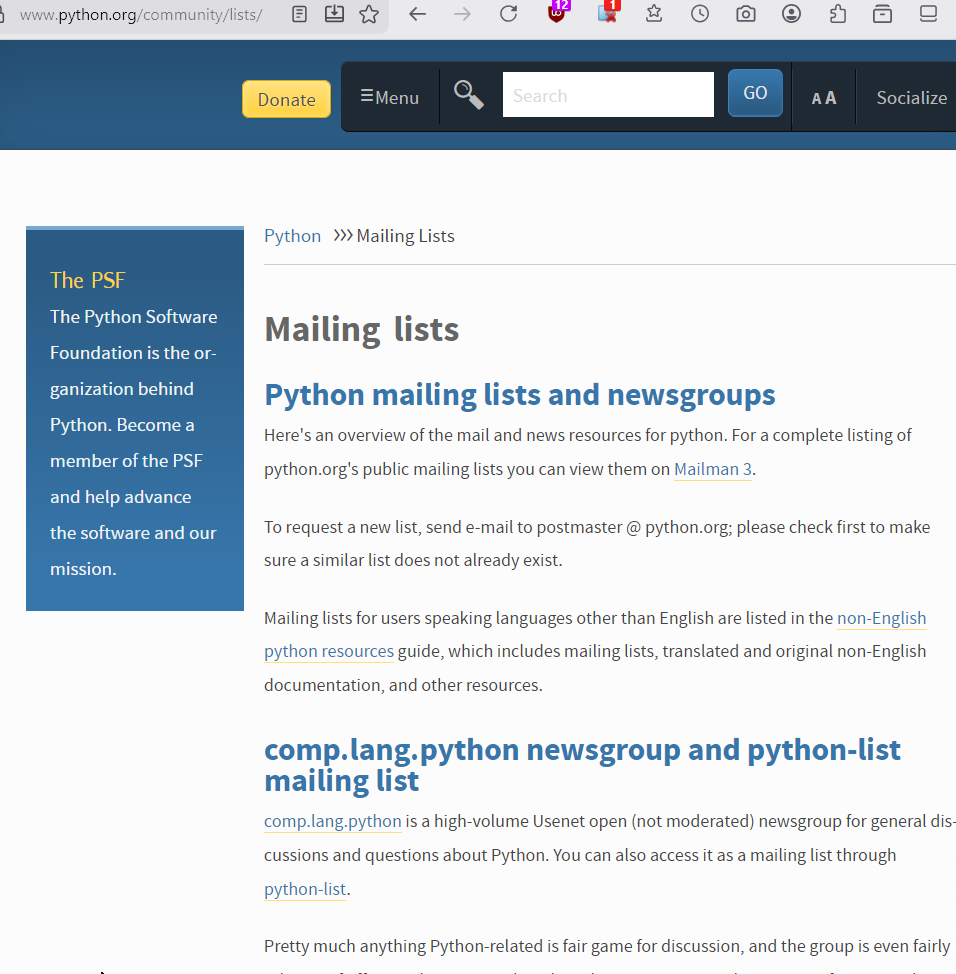The height and width of the screenshot is (974, 956).
Task: Open the account profile dropdown
Action: point(791,14)
